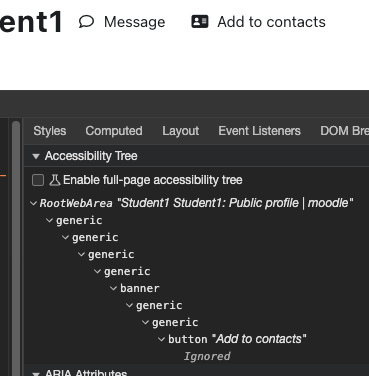The width and height of the screenshot is (369, 376).
Task: Click the experimental flask icon
Action: pos(55,180)
